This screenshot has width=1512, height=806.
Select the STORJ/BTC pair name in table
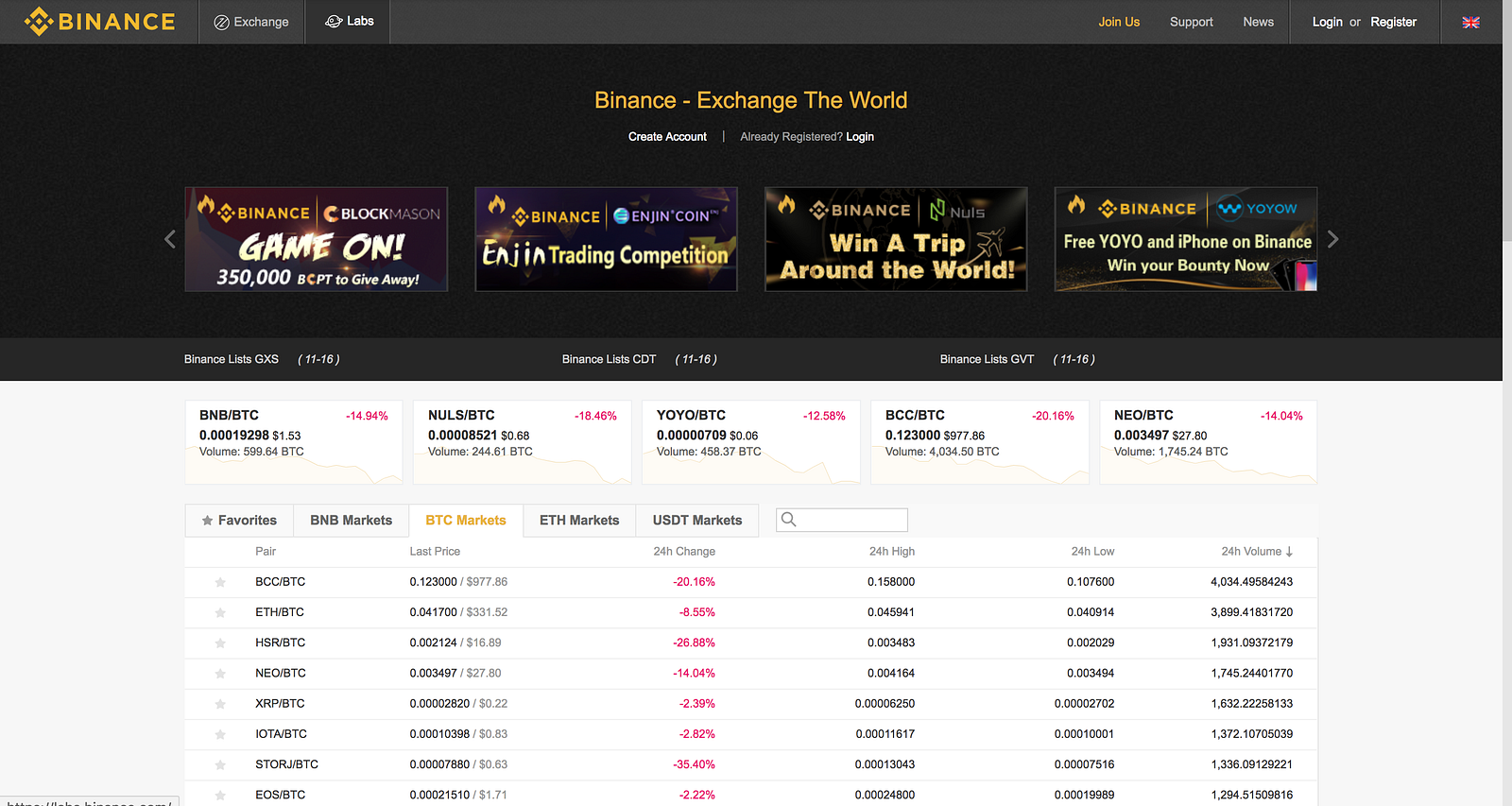click(x=286, y=764)
